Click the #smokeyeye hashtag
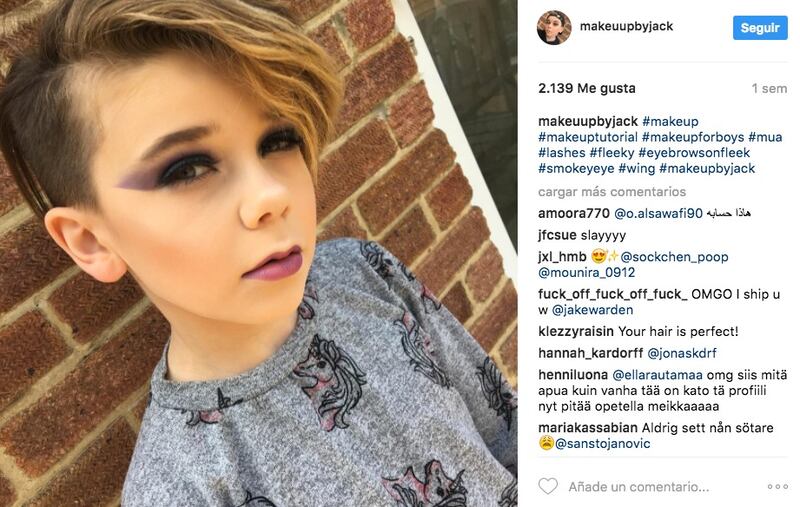800x507 pixels. coord(576,168)
